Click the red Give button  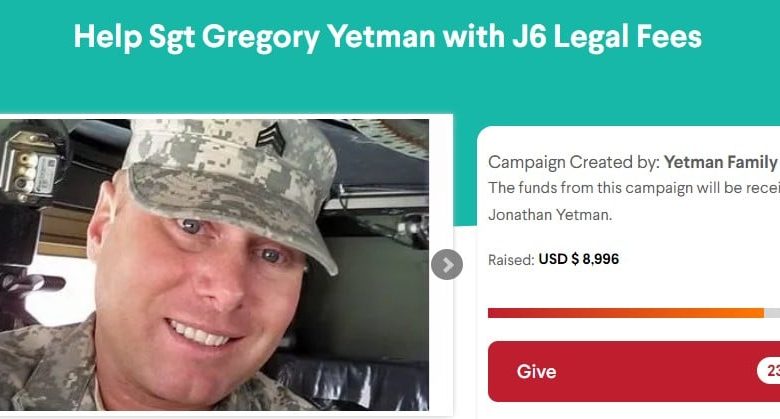pyautogui.click(x=634, y=371)
